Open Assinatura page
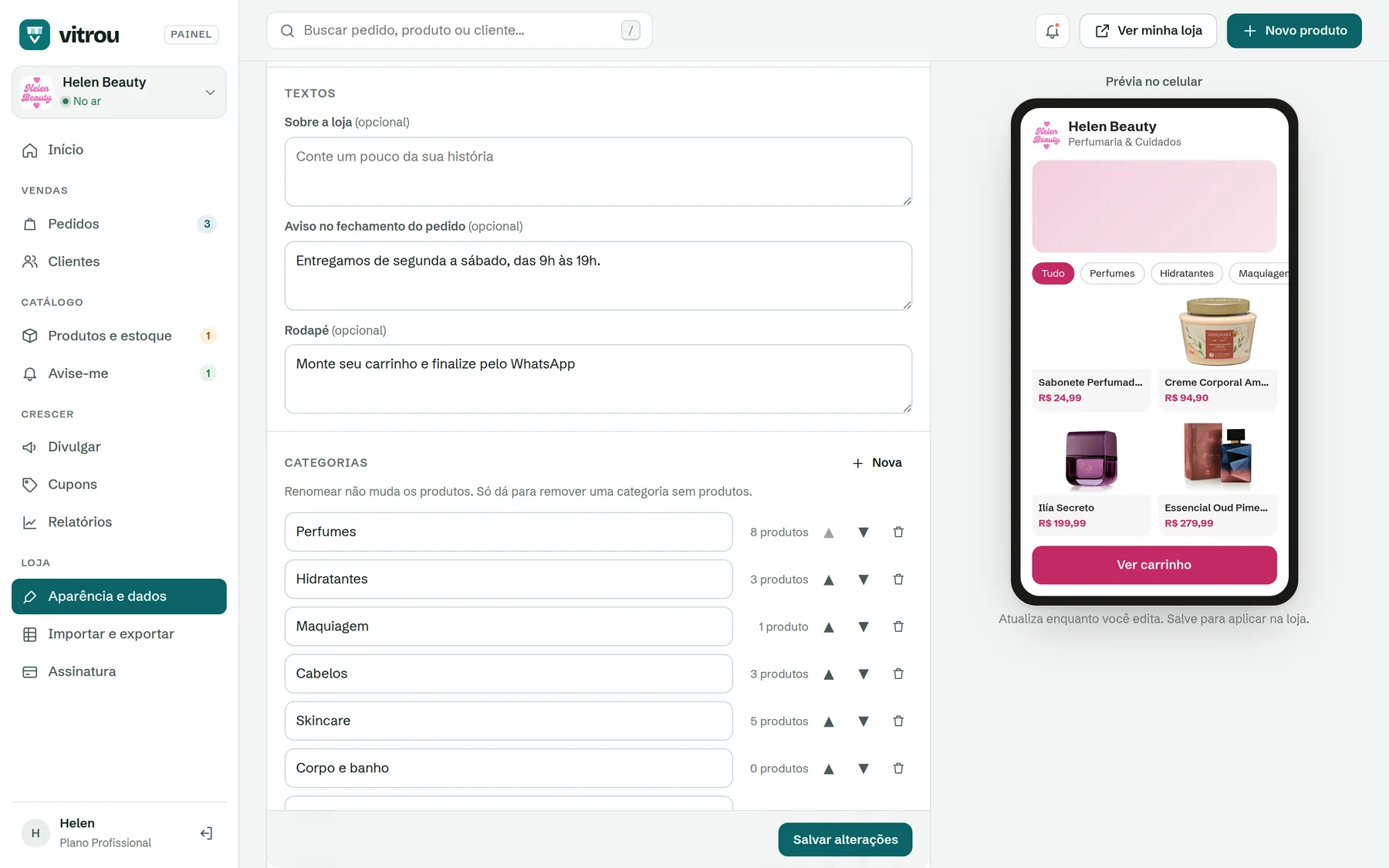The image size is (1389, 868). pos(119,672)
